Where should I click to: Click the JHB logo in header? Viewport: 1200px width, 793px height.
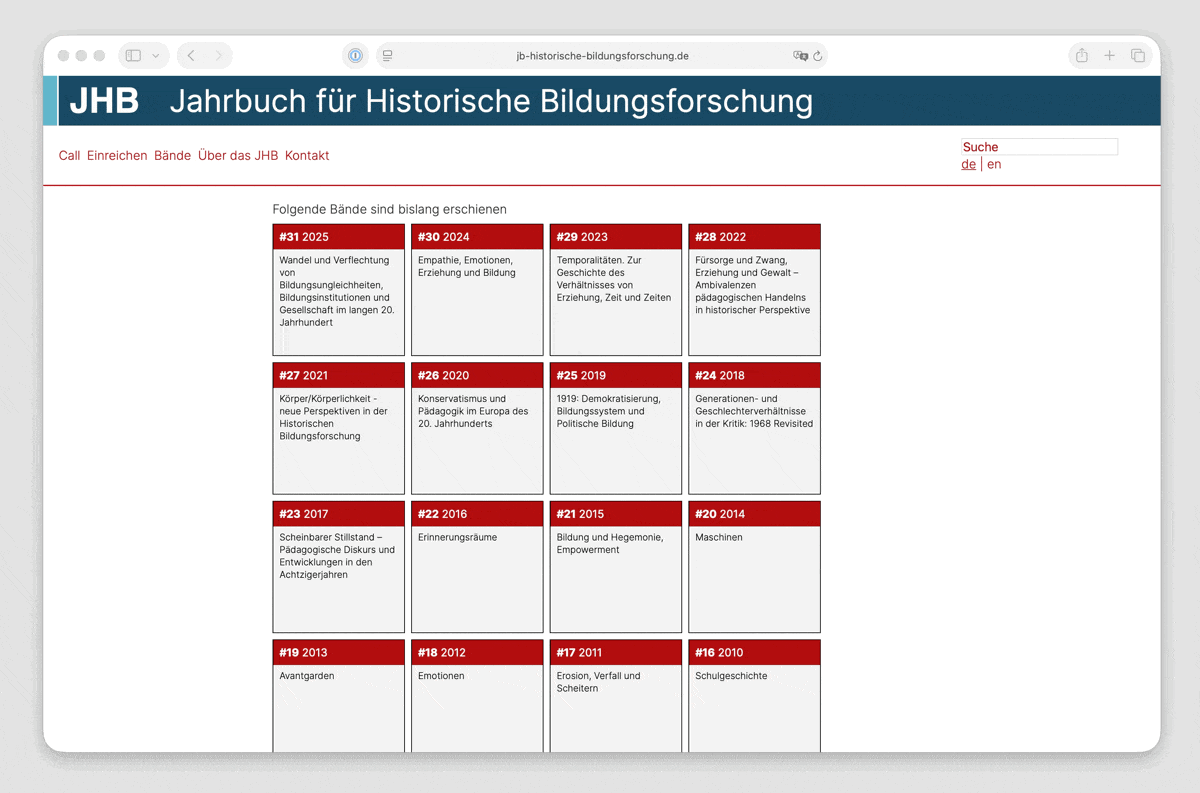click(x=104, y=101)
